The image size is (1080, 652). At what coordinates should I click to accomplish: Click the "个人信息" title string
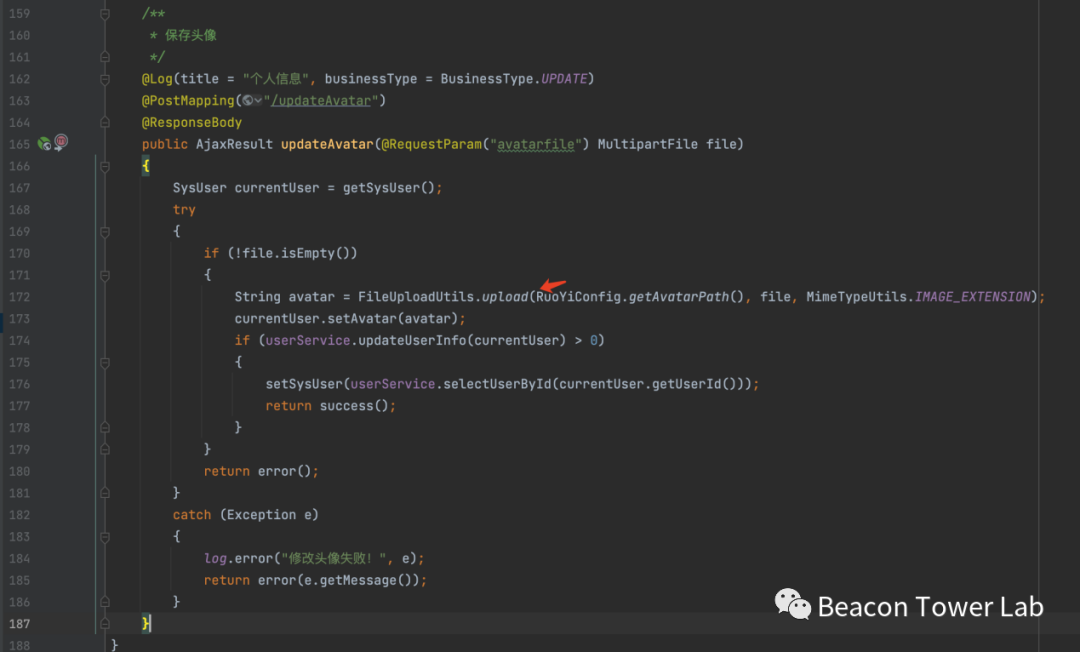point(276,79)
